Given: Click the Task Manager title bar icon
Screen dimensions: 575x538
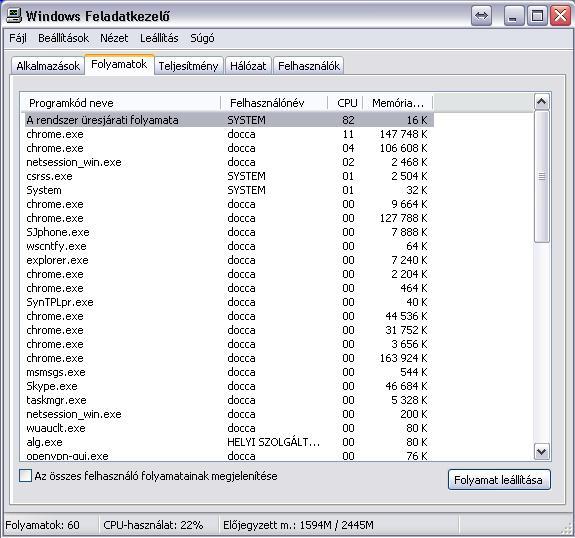Looking at the screenshot, I should [14, 15].
